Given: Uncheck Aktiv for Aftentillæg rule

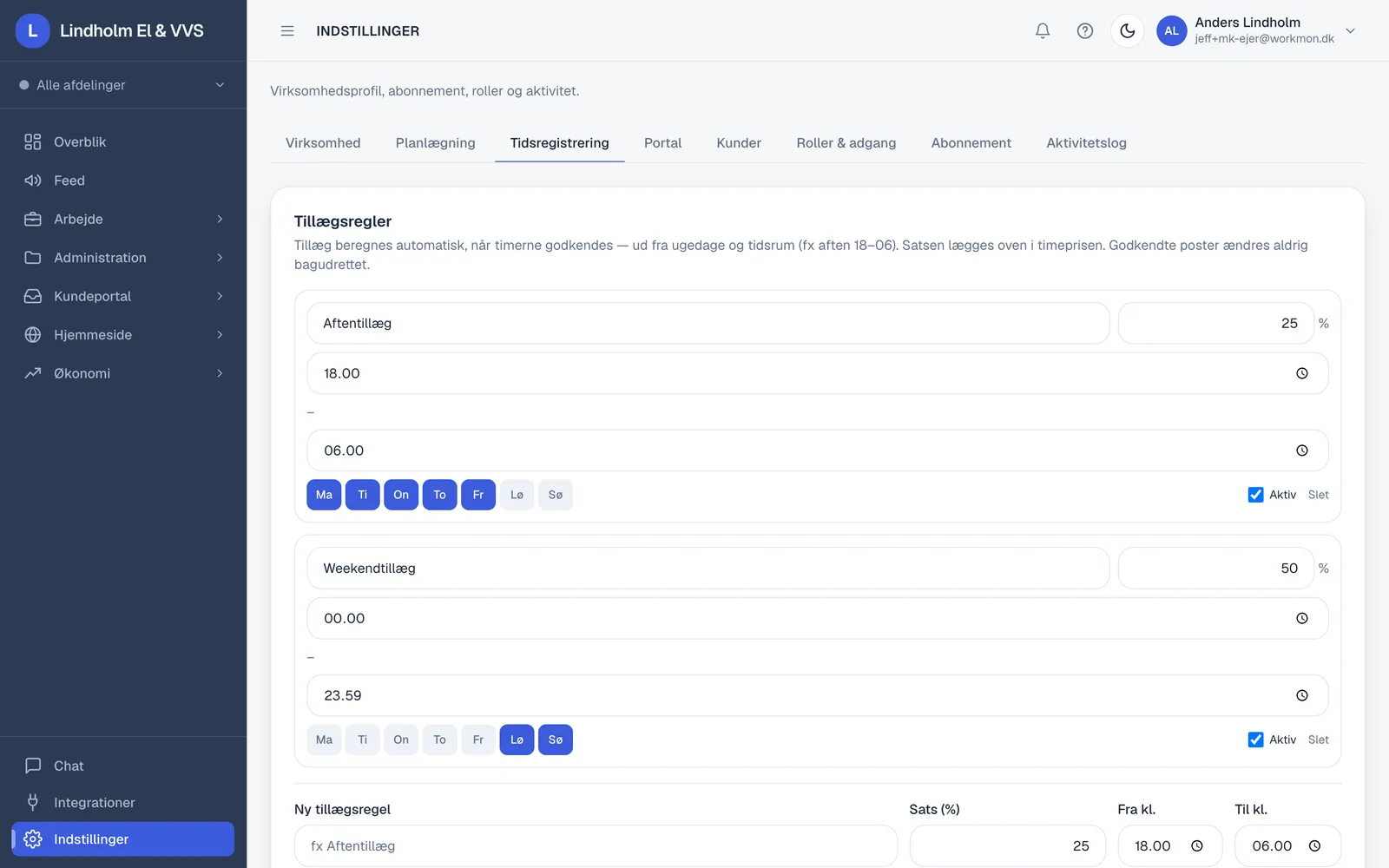Looking at the screenshot, I should point(1255,495).
